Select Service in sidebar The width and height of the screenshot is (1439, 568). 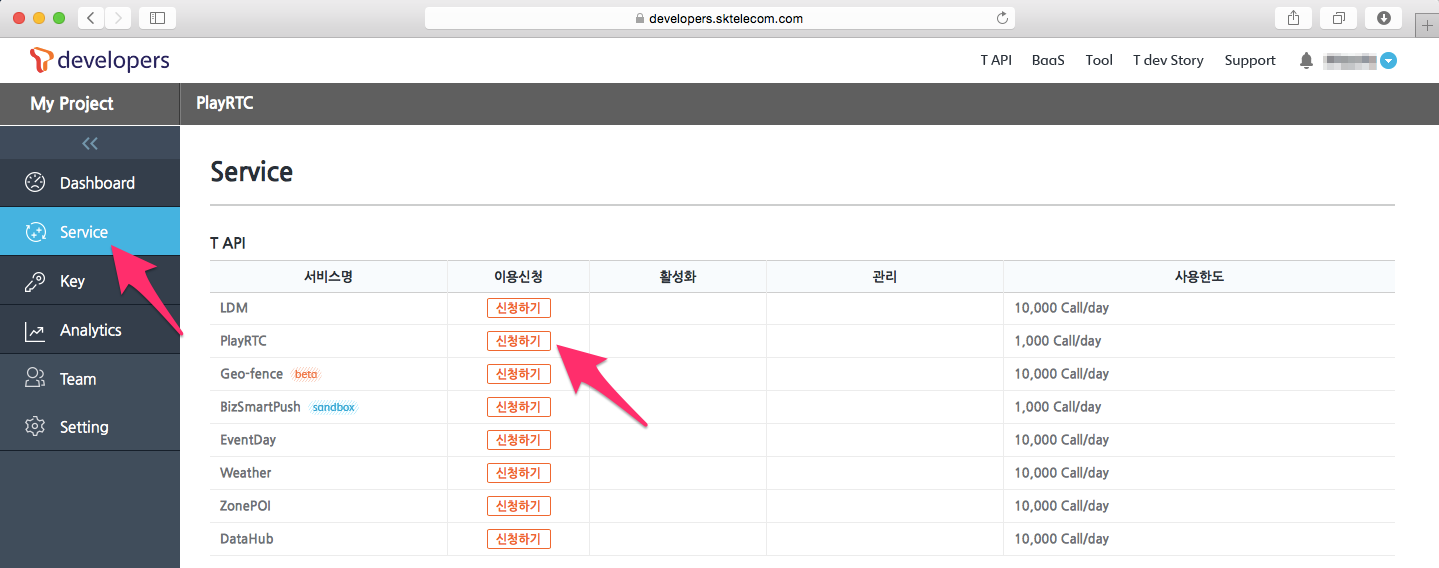(x=90, y=232)
